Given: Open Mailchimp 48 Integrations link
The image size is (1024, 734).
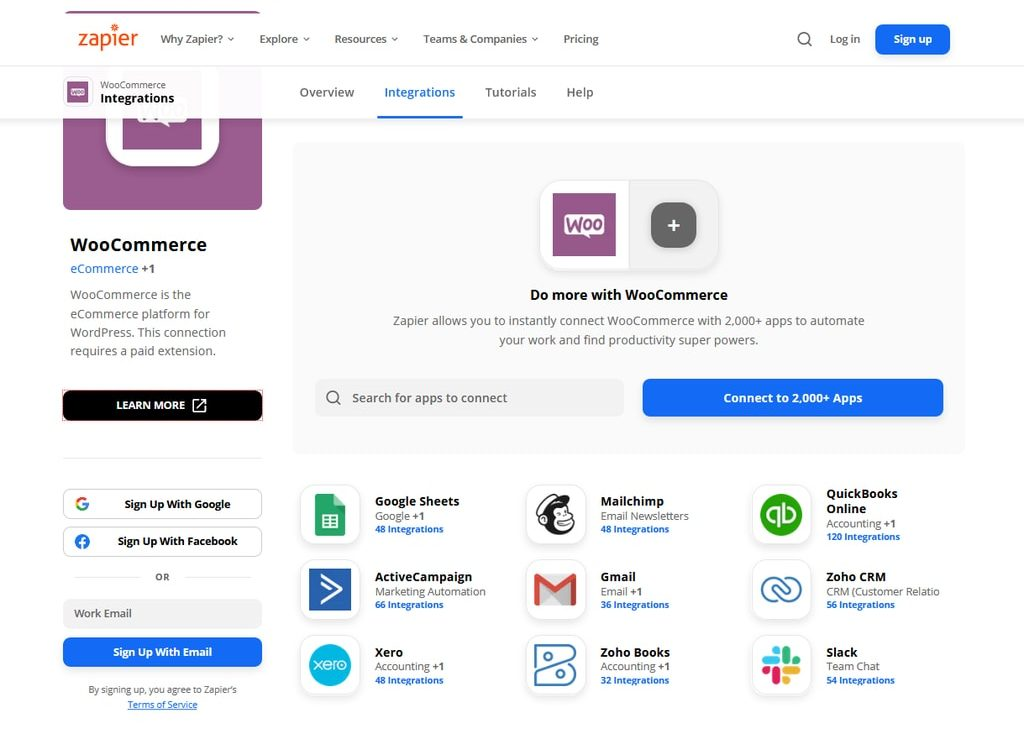Looking at the screenshot, I should (635, 529).
